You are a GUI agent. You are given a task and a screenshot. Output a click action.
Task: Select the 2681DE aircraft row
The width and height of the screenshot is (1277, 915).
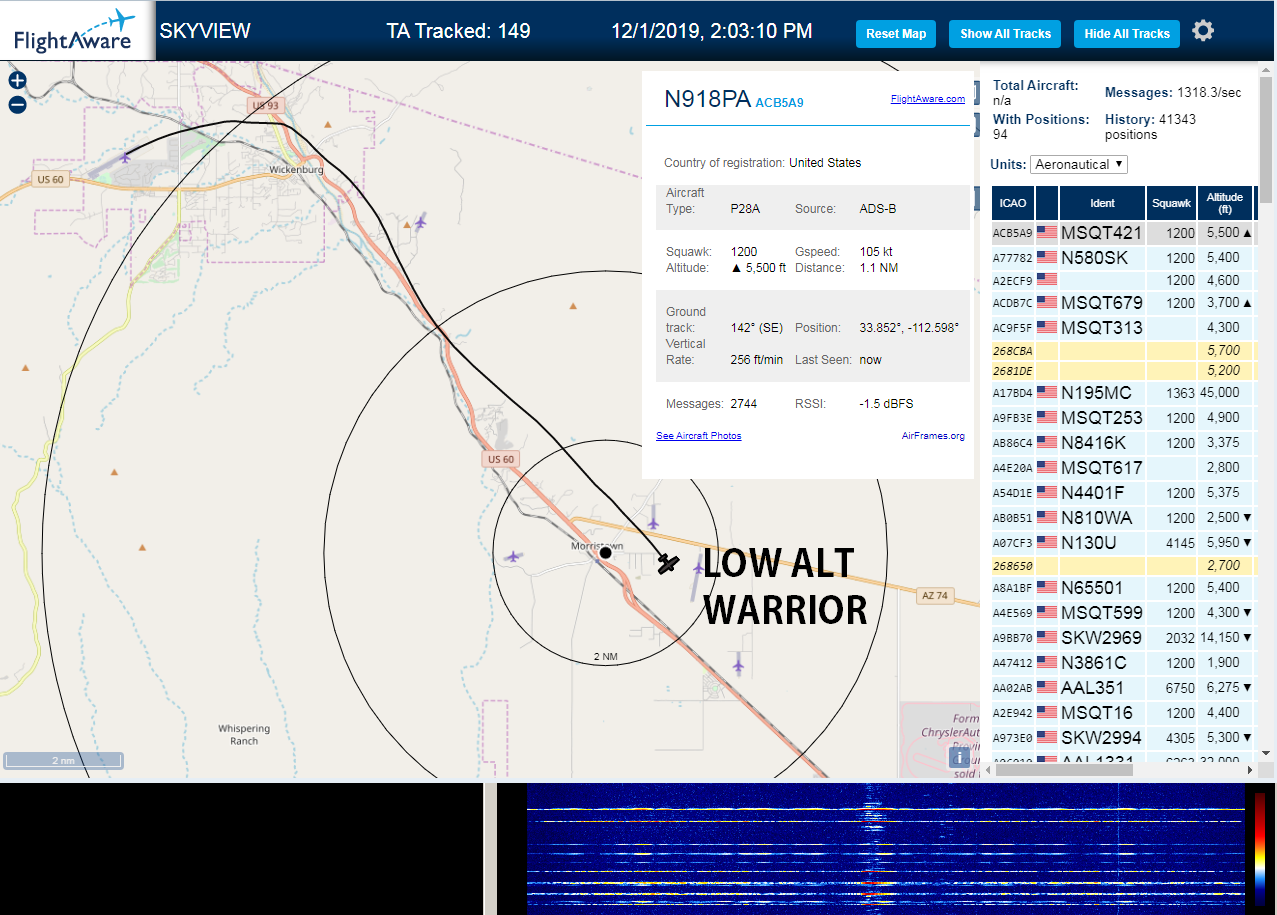point(1123,371)
